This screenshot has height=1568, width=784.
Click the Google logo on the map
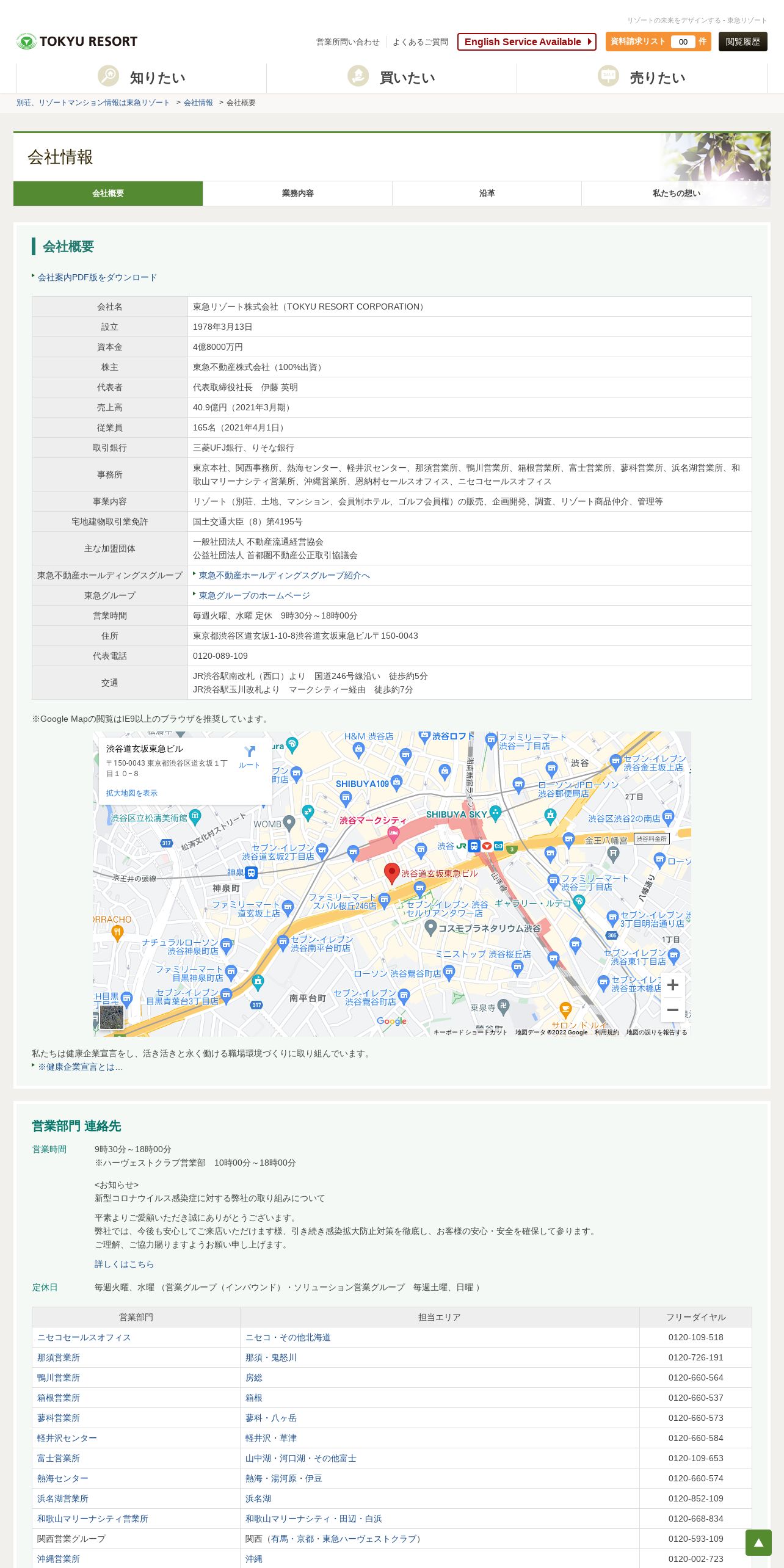pos(391,1021)
